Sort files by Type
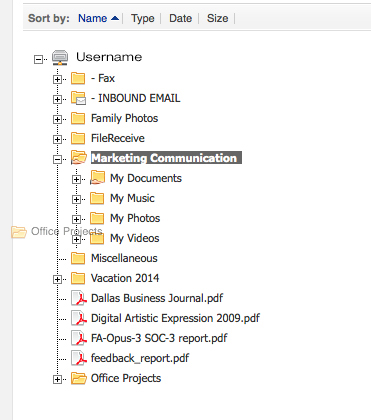This screenshot has width=371, height=420. click(143, 18)
